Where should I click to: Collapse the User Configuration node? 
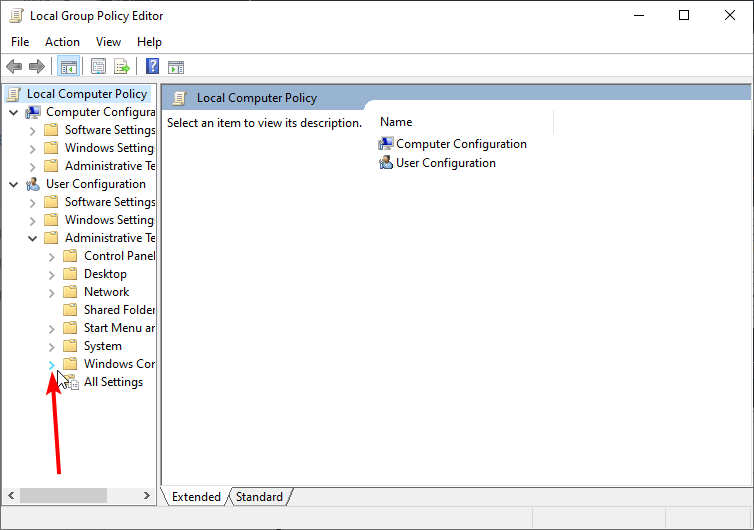click(x=13, y=184)
